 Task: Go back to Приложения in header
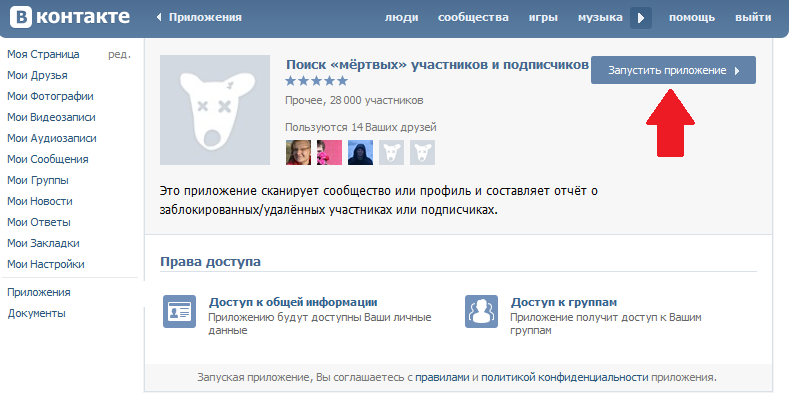(199, 18)
